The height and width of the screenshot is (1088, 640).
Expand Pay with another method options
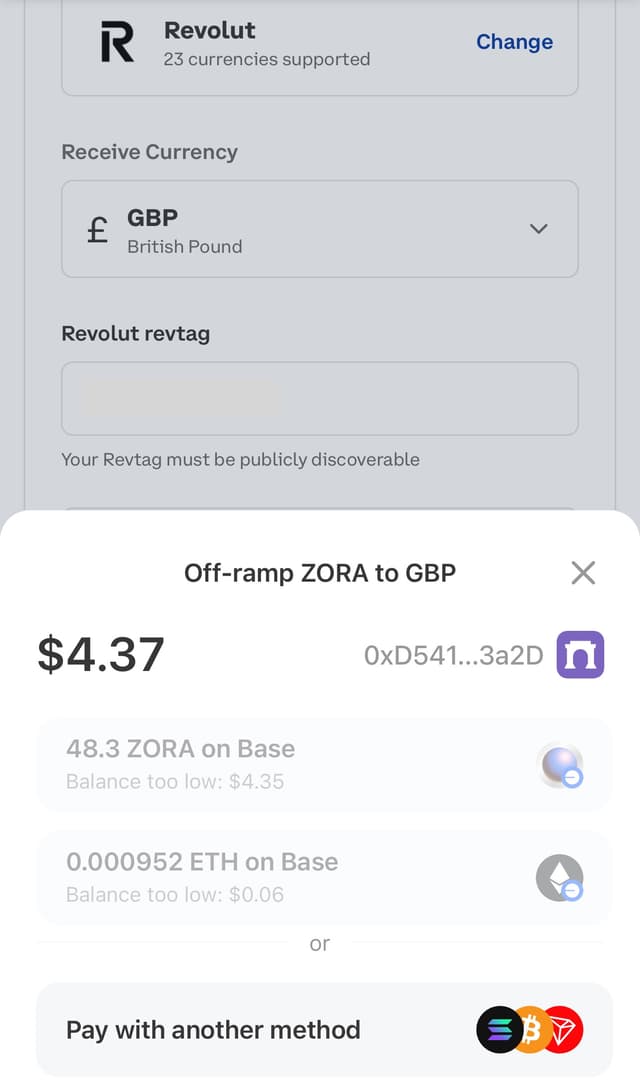click(x=320, y=1030)
